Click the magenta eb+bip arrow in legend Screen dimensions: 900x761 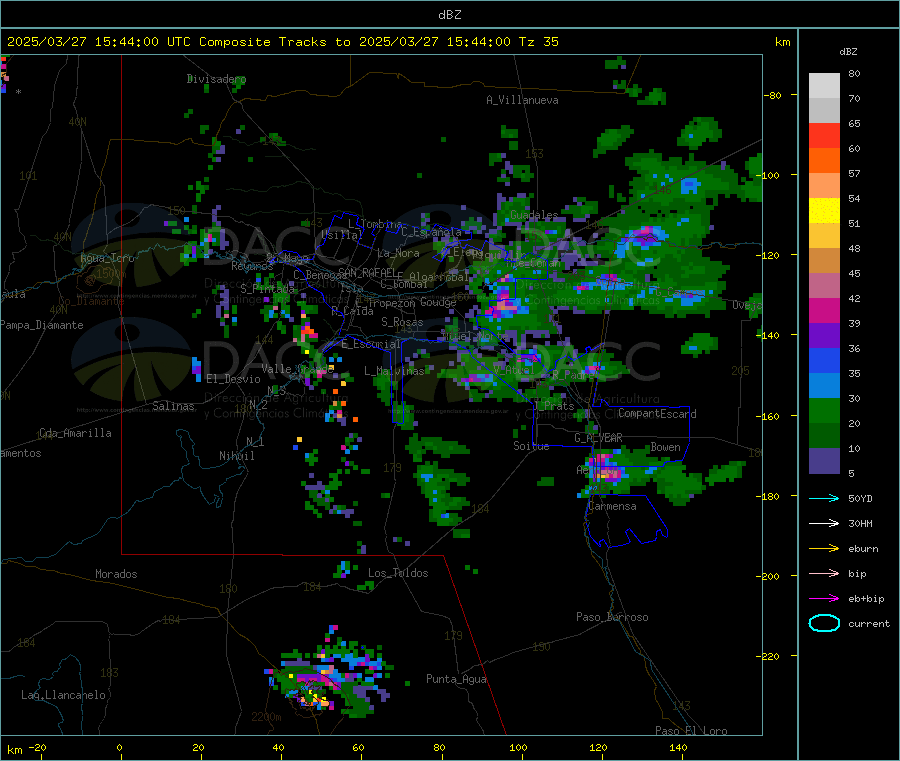coord(824,598)
